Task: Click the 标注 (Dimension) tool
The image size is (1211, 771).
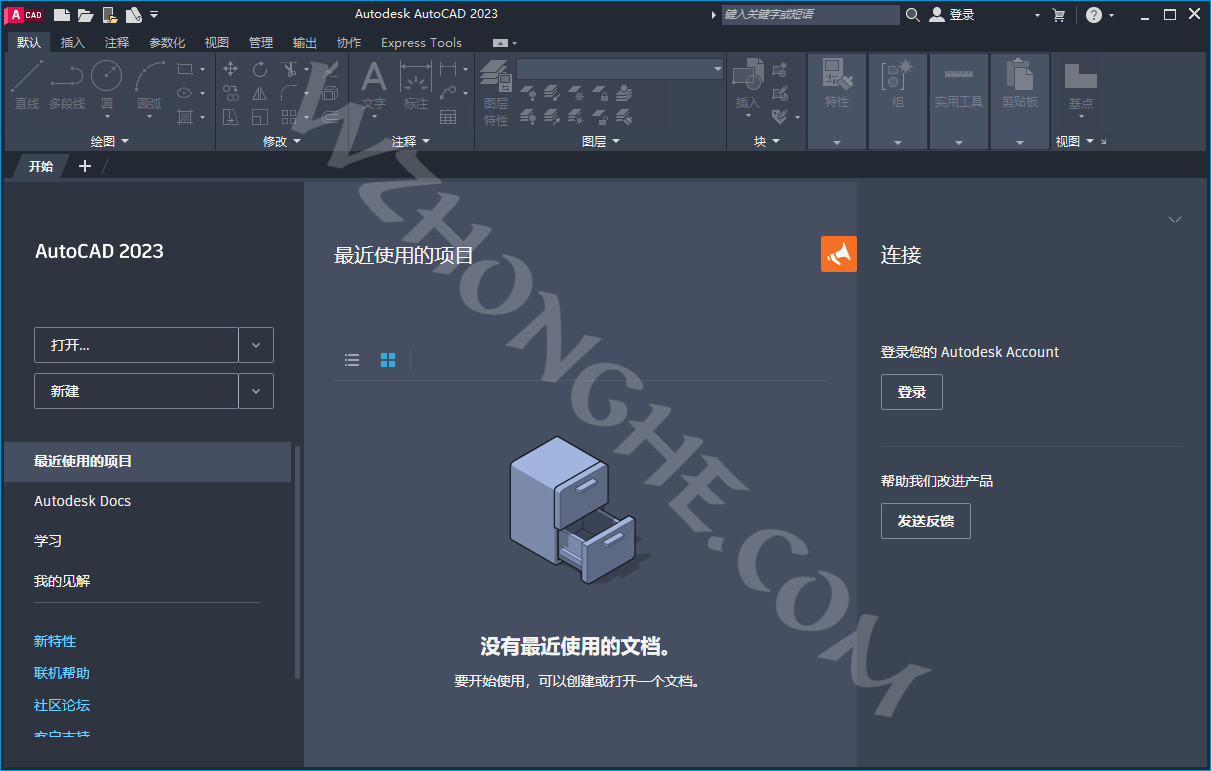Action: coord(416,74)
